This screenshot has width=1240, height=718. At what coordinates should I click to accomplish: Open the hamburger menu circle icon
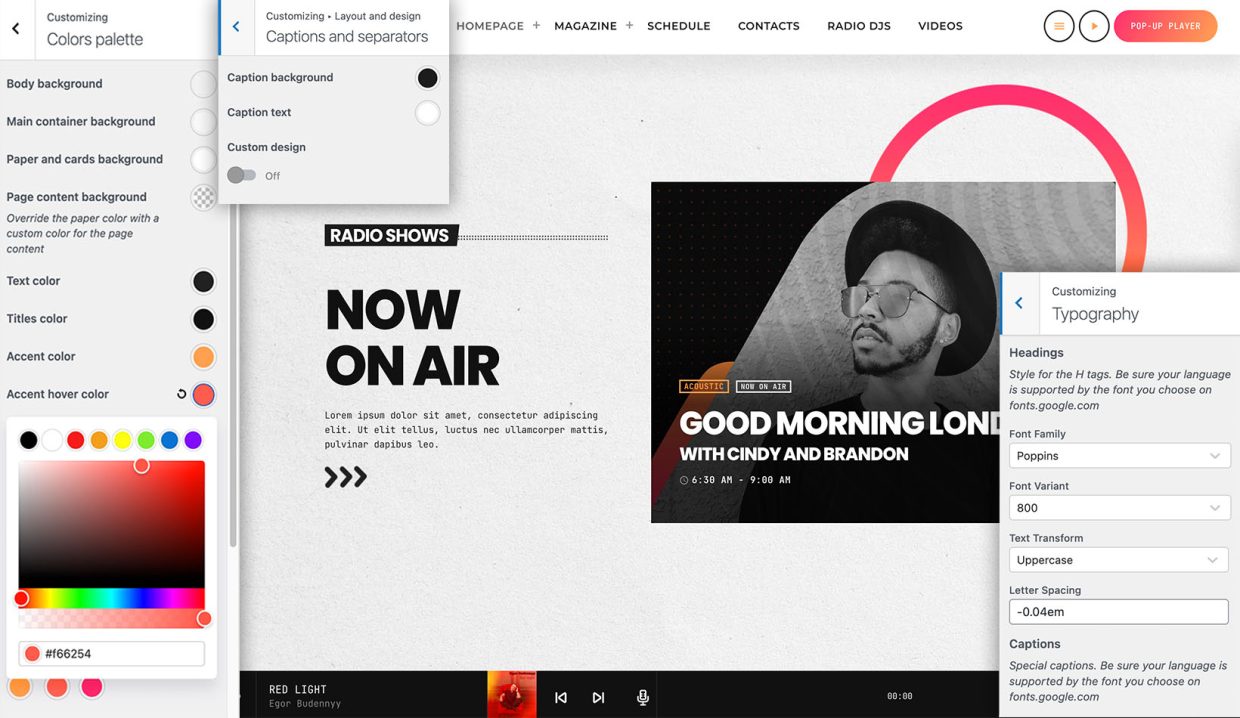click(1059, 26)
